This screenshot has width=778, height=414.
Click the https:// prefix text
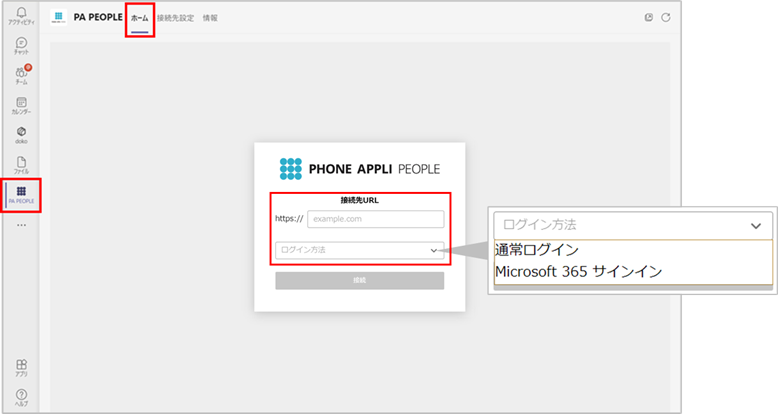tap(289, 219)
